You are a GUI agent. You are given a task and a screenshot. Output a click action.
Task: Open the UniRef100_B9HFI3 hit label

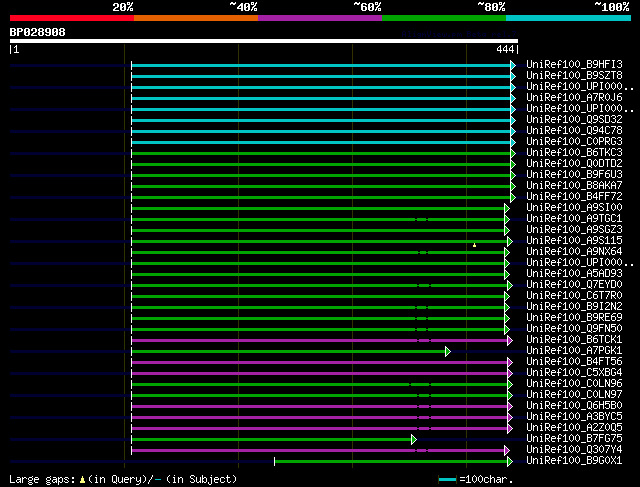574,64
